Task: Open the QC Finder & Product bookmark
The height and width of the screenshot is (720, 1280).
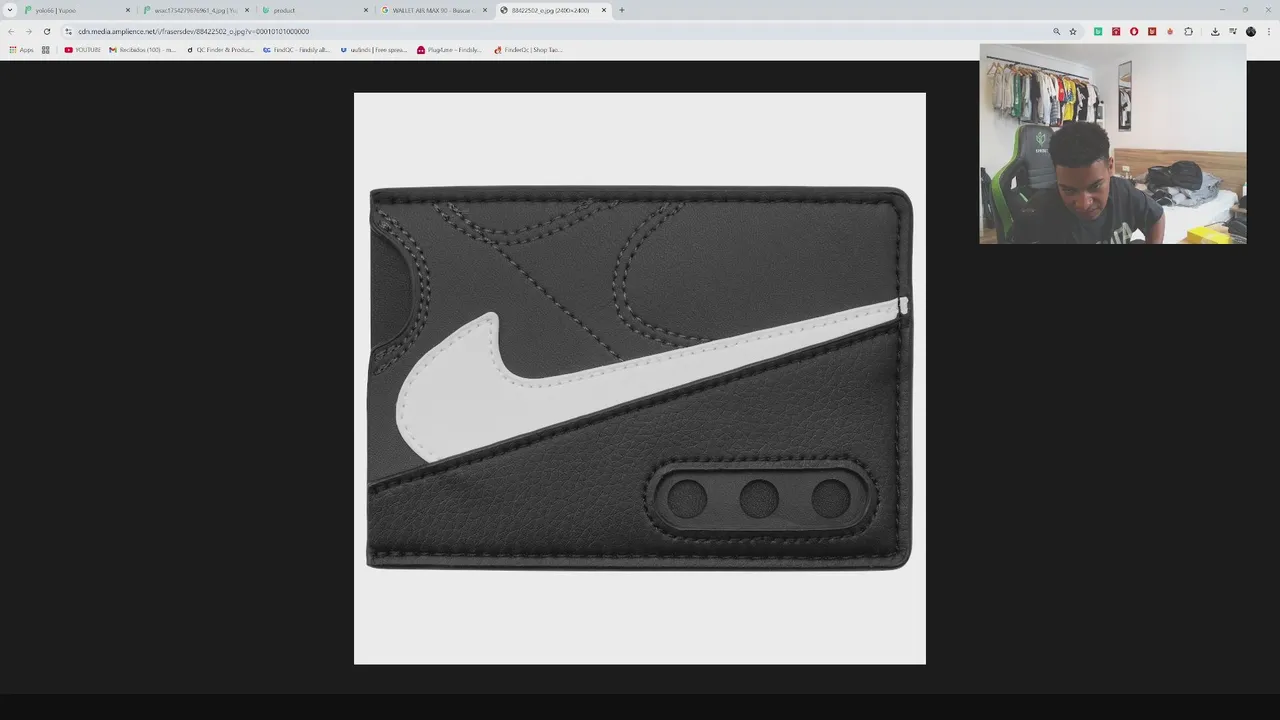Action: pos(221,49)
